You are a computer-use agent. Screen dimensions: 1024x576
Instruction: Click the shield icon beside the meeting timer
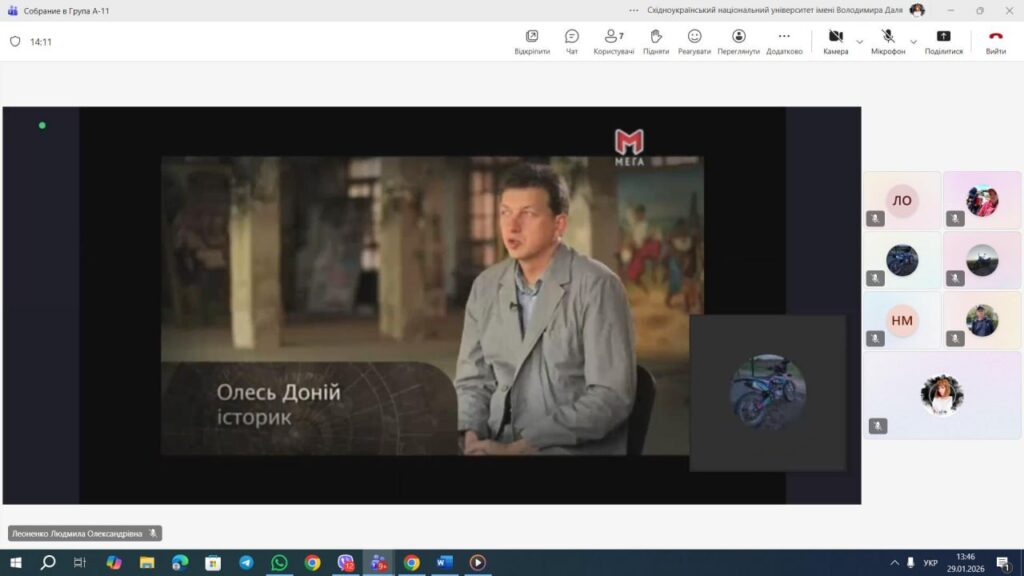[15, 42]
